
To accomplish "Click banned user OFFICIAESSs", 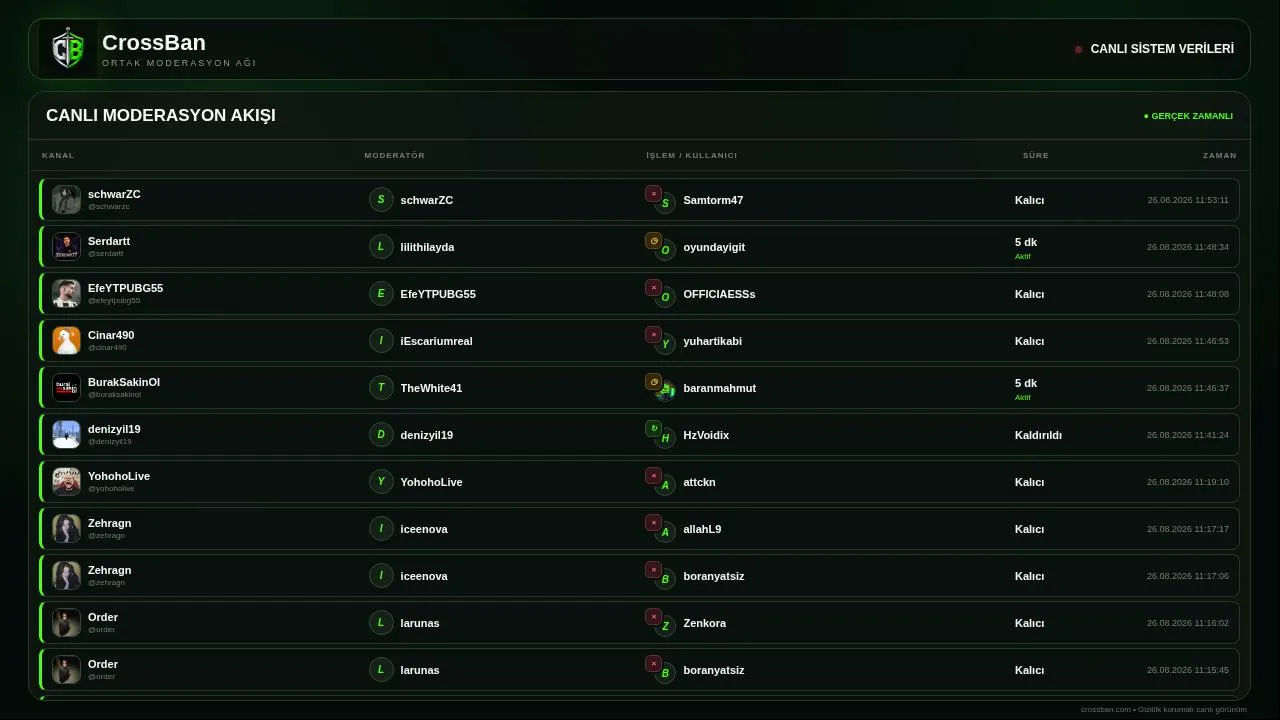I will point(719,294).
